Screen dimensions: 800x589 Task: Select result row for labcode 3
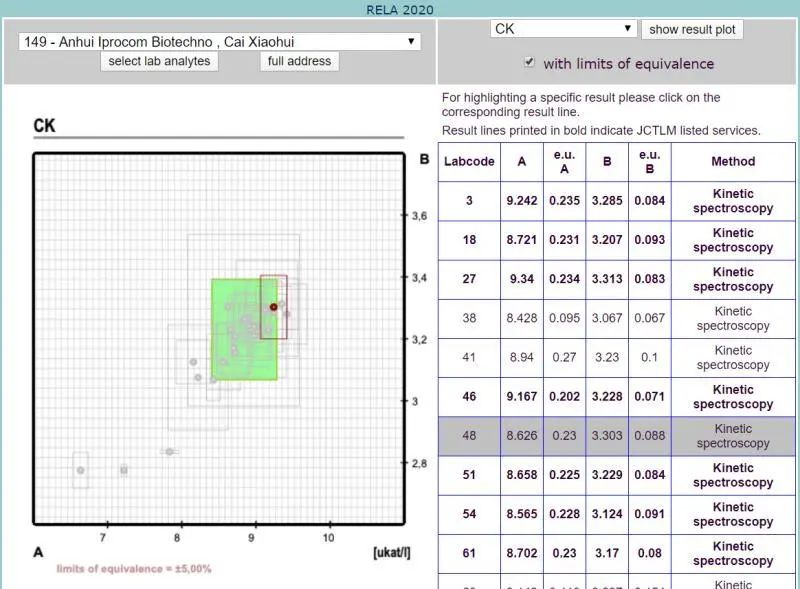click(x=616, y=201)
